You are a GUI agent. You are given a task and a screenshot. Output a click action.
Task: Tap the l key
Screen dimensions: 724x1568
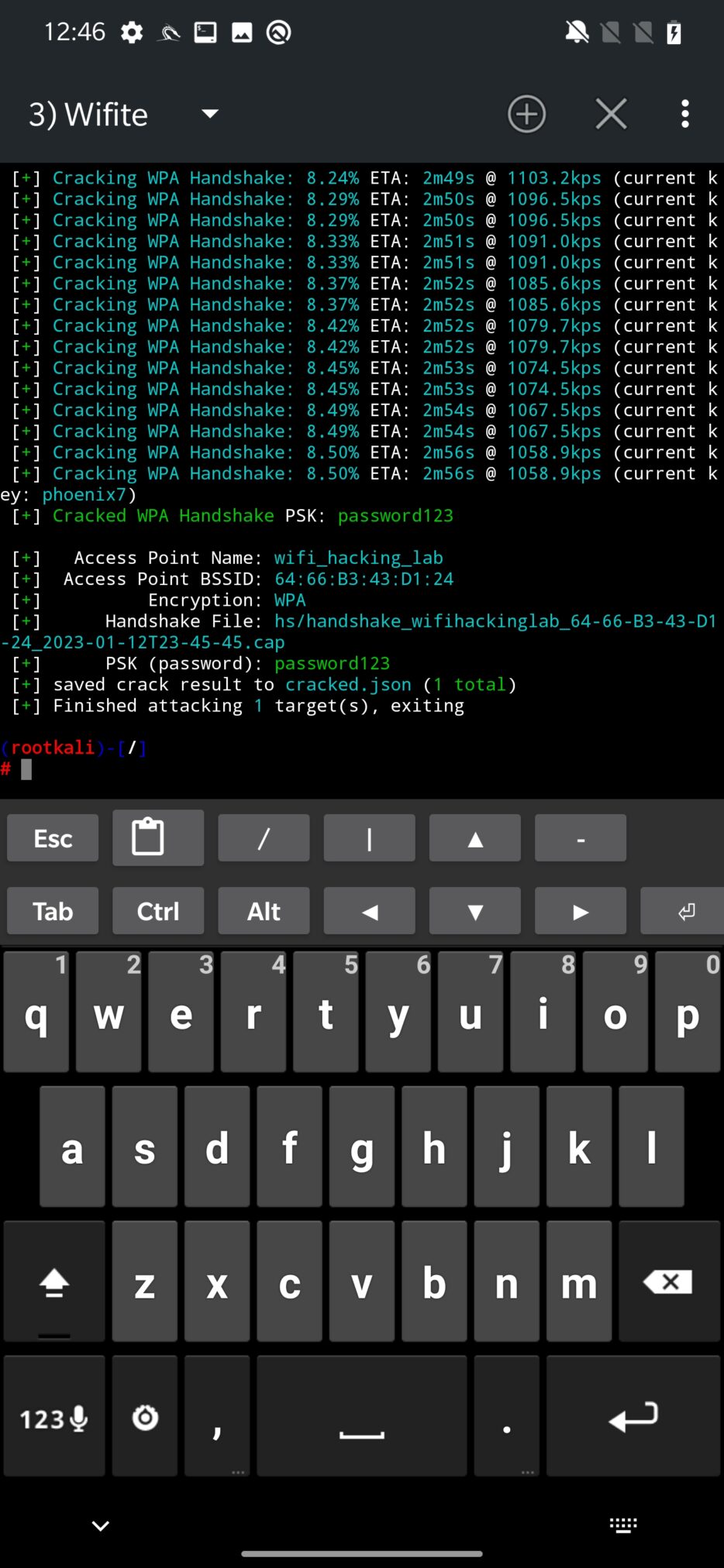tap(651, 1147)
